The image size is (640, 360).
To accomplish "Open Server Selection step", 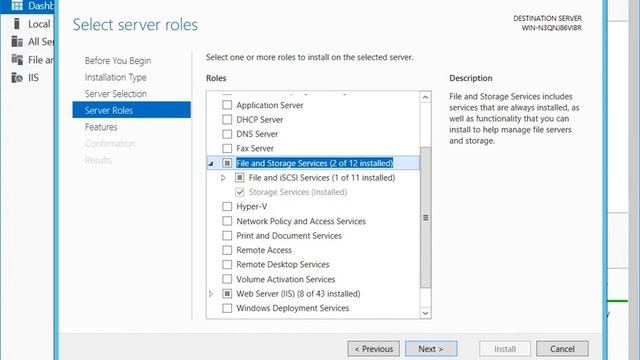I will (116, 94).
